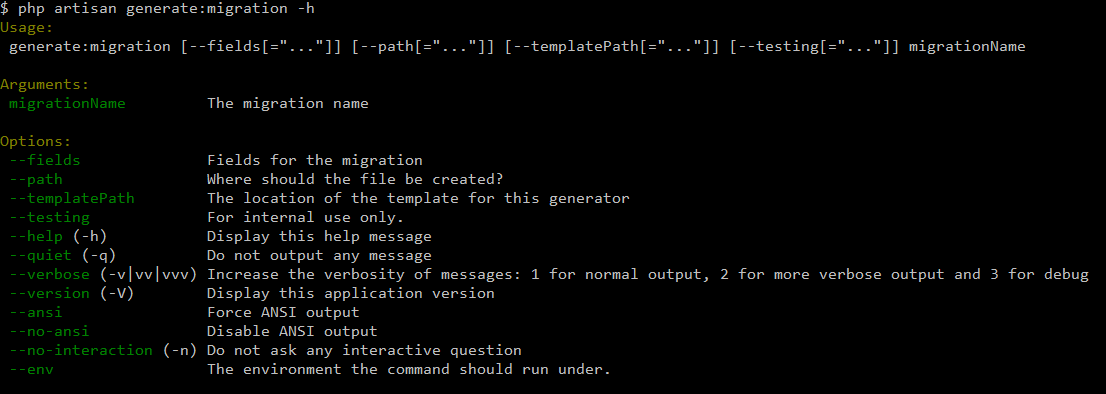1106x394 pixels.
Task: Select the --help (-h) option line
Action: [x=58, y=236]
